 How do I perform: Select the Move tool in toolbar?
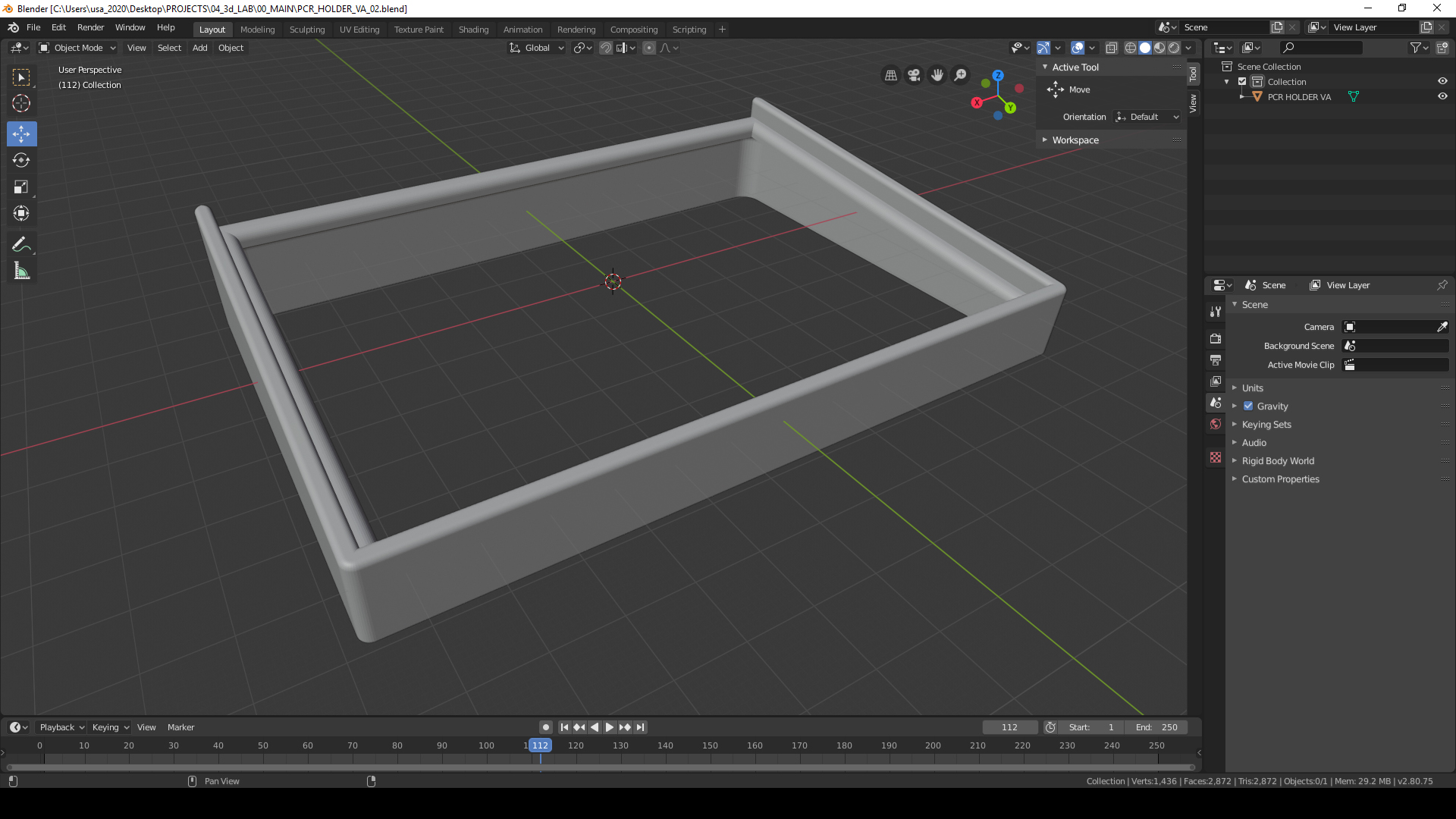pos(21,134)
